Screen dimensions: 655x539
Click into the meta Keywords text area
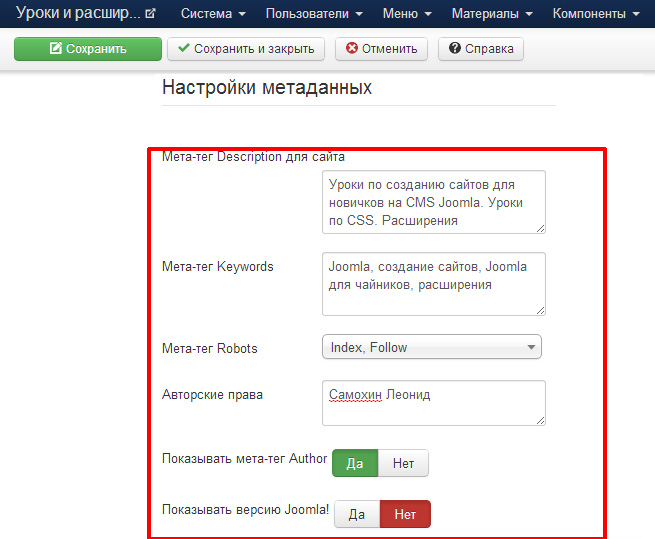433,283
